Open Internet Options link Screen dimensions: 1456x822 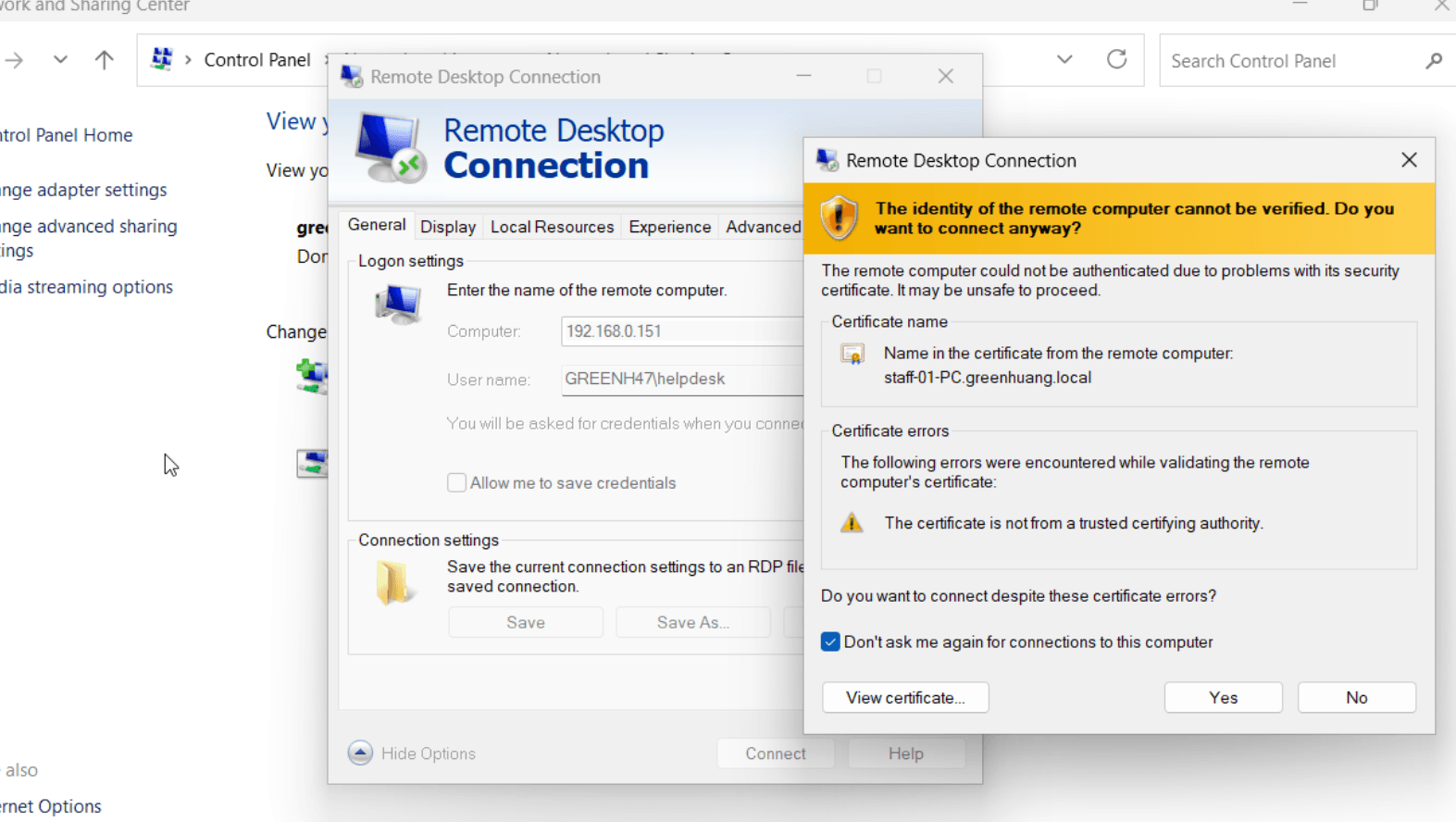point(51,806)
